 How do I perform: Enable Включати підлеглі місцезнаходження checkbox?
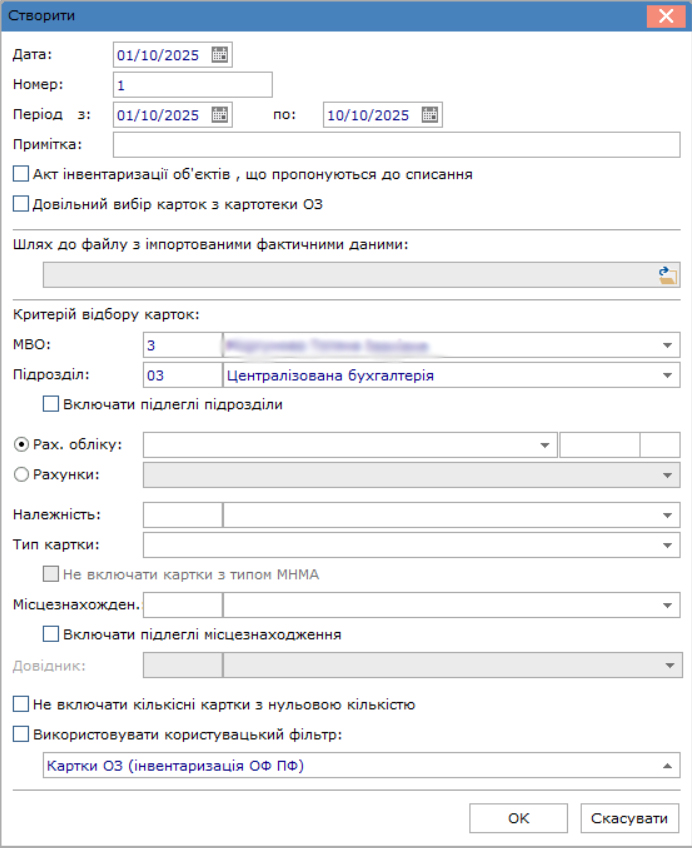[51, 634]
